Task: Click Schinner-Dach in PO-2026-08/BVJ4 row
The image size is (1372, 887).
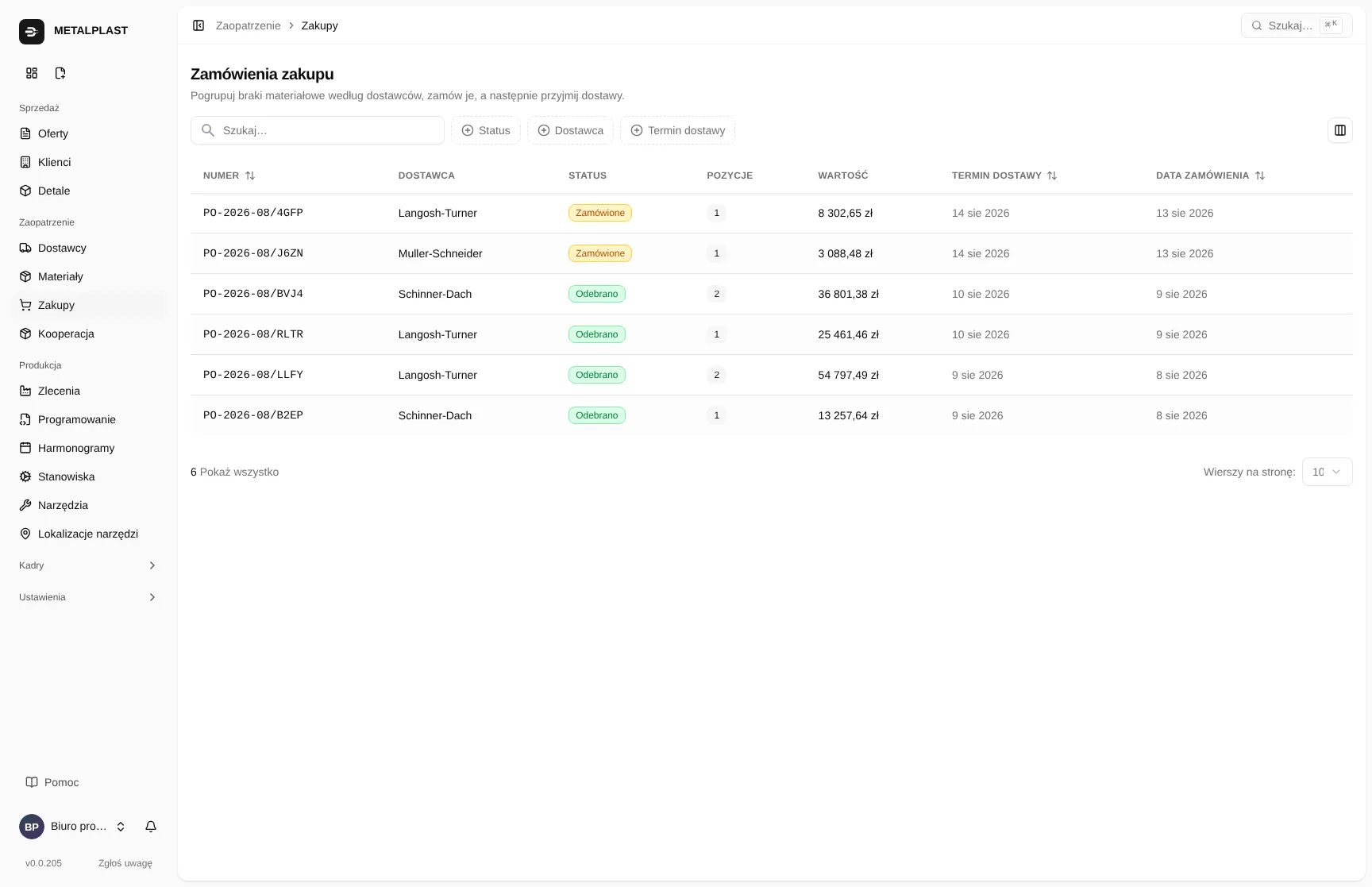Action: (x=435, y=294)
